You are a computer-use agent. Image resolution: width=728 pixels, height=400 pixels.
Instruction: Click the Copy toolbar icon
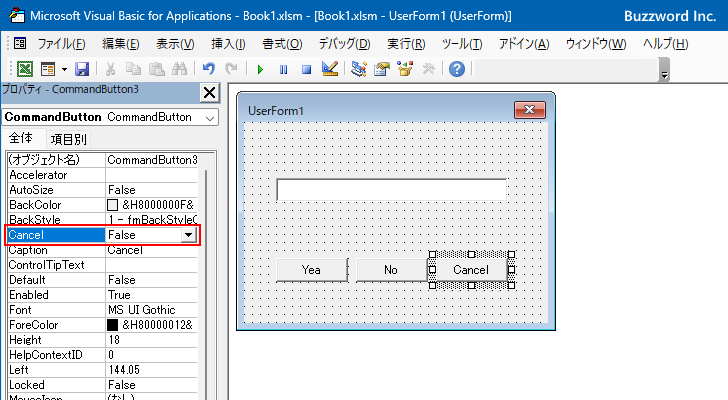tap(134, 69)
